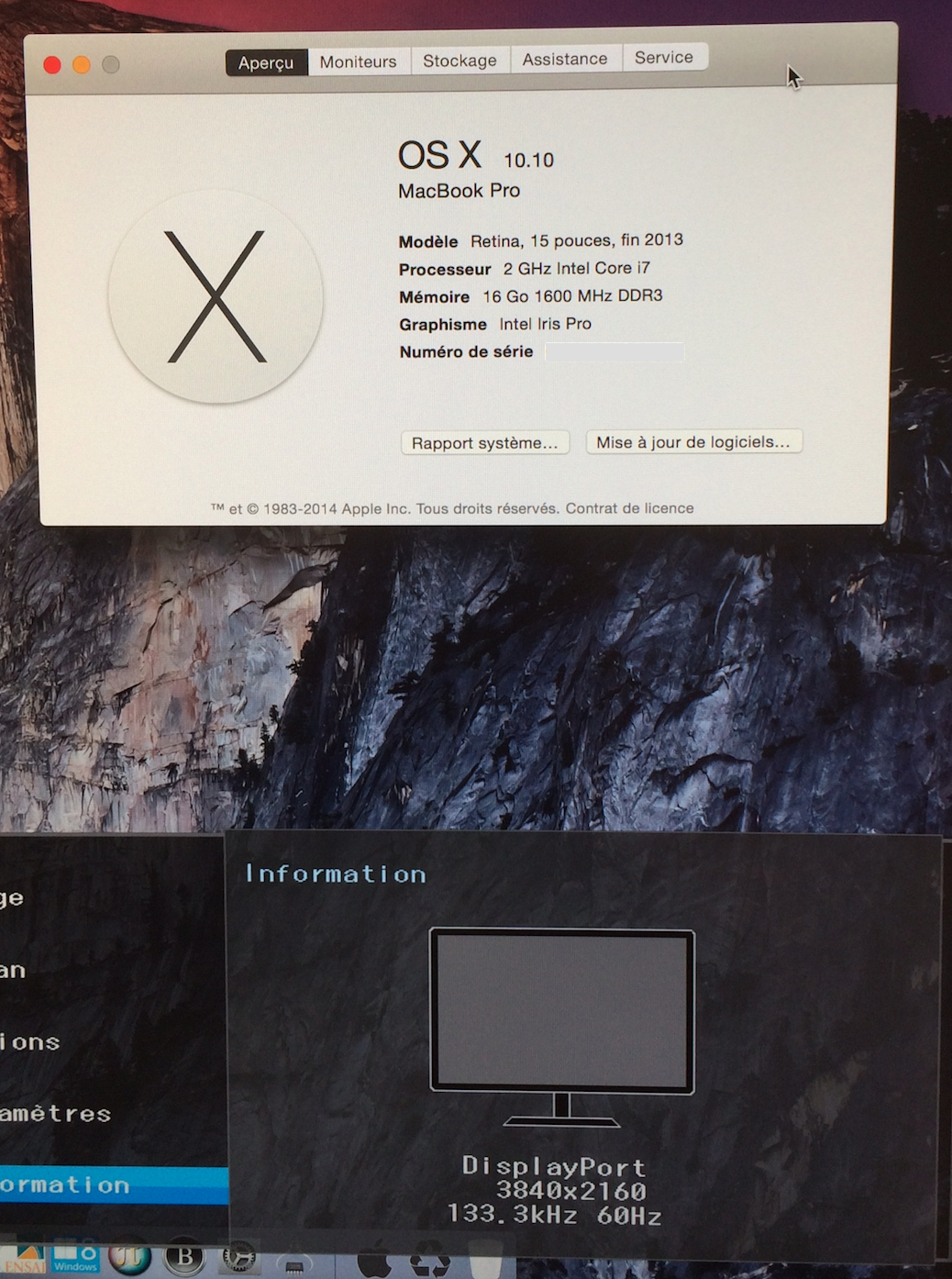Open the Stockage tab
952x1279 pixels.
459,61
